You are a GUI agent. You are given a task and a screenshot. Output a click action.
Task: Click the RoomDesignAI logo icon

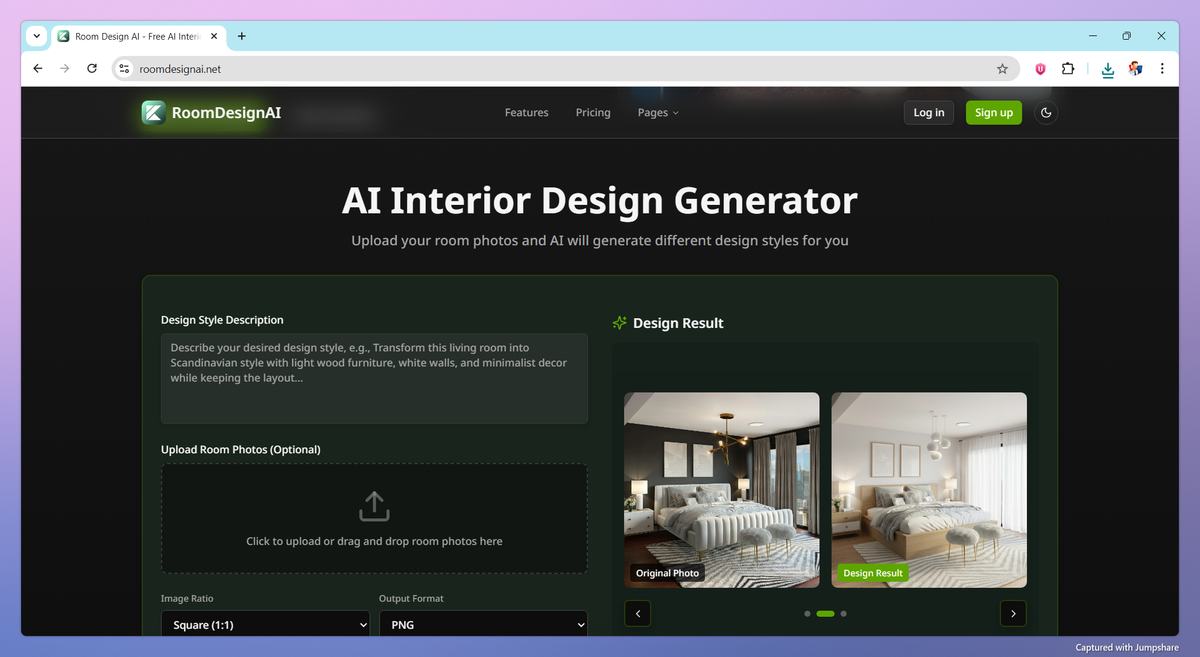153,112
